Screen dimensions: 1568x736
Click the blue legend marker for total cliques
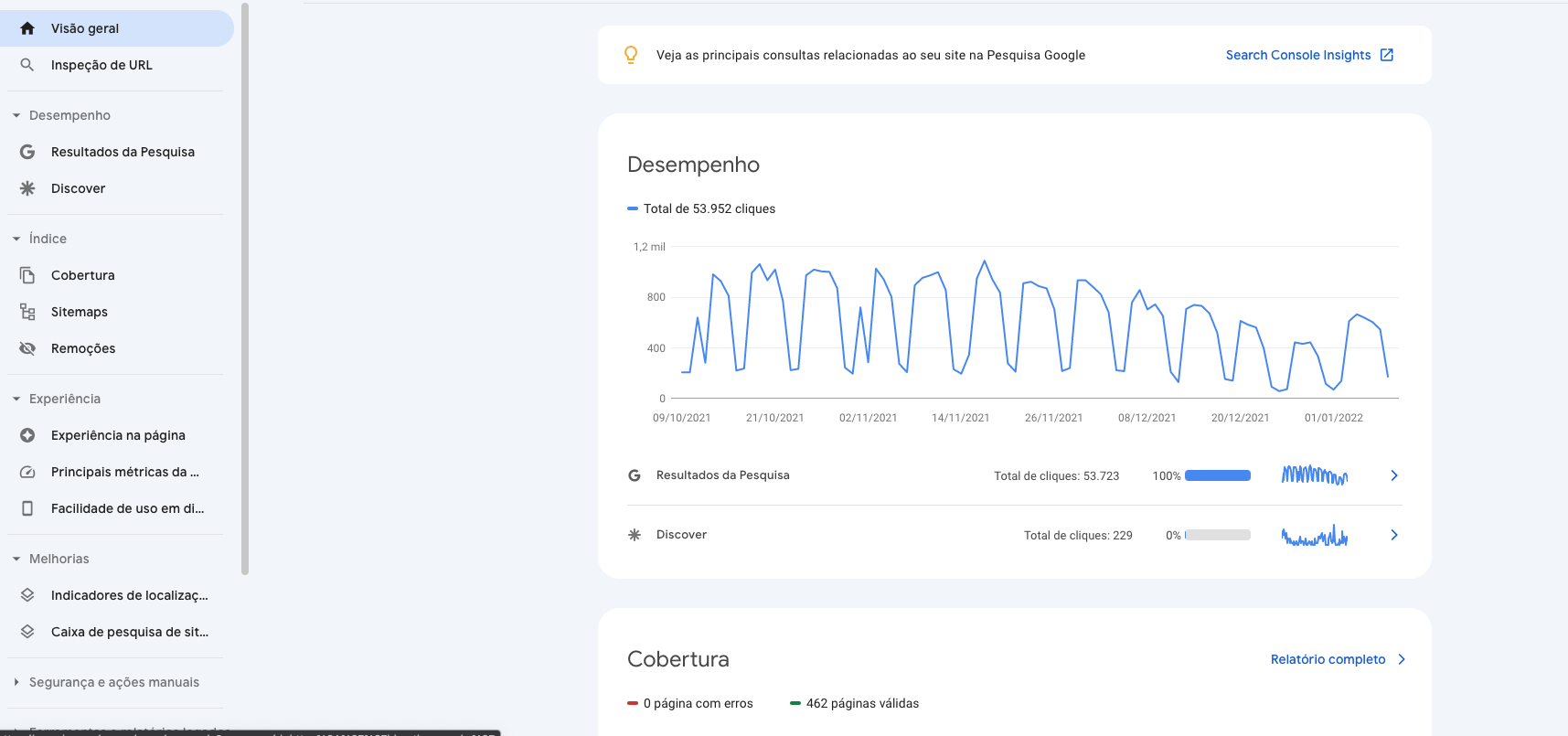[x=632, y=208]
